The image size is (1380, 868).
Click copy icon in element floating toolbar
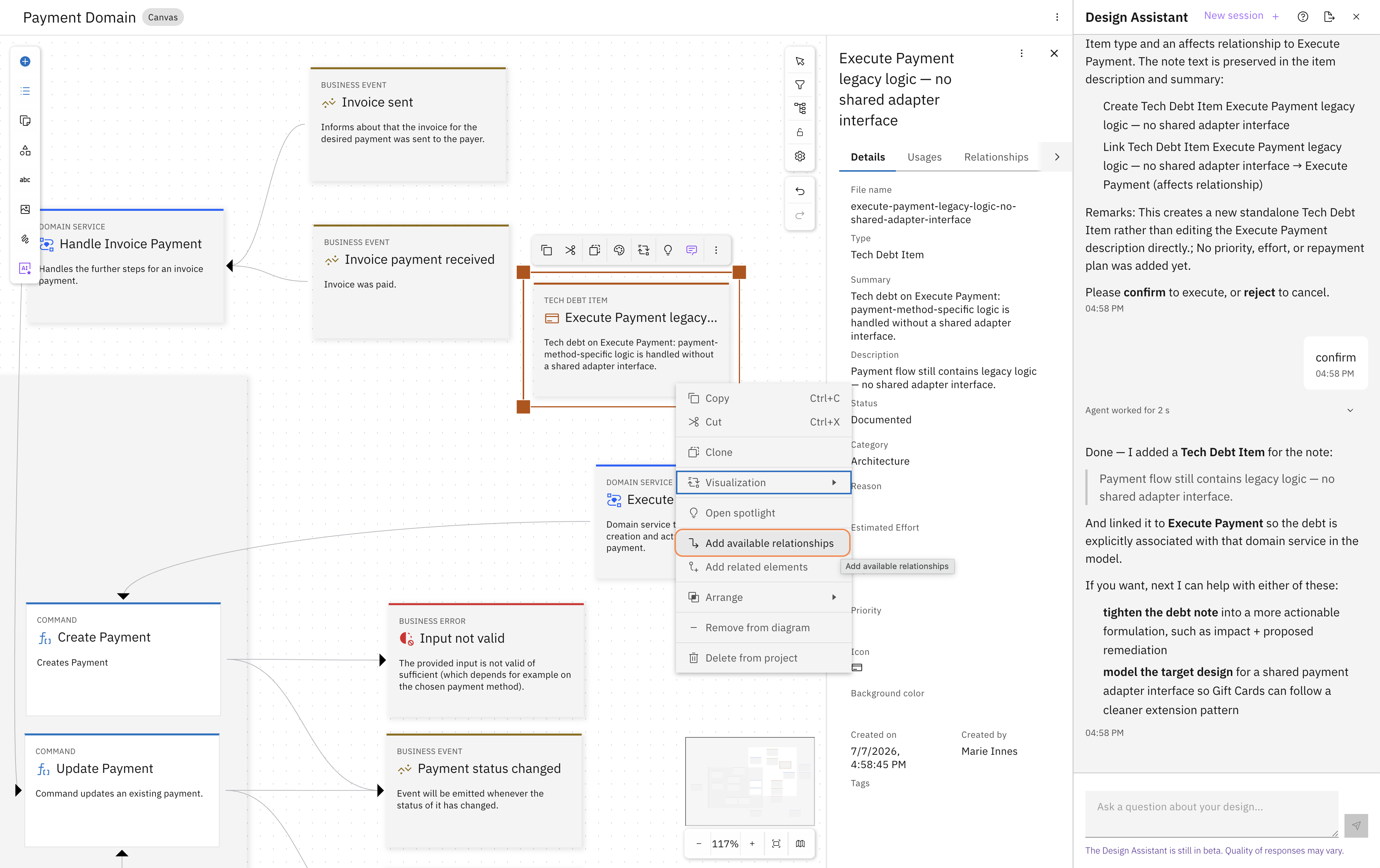(x=547, y=250)
